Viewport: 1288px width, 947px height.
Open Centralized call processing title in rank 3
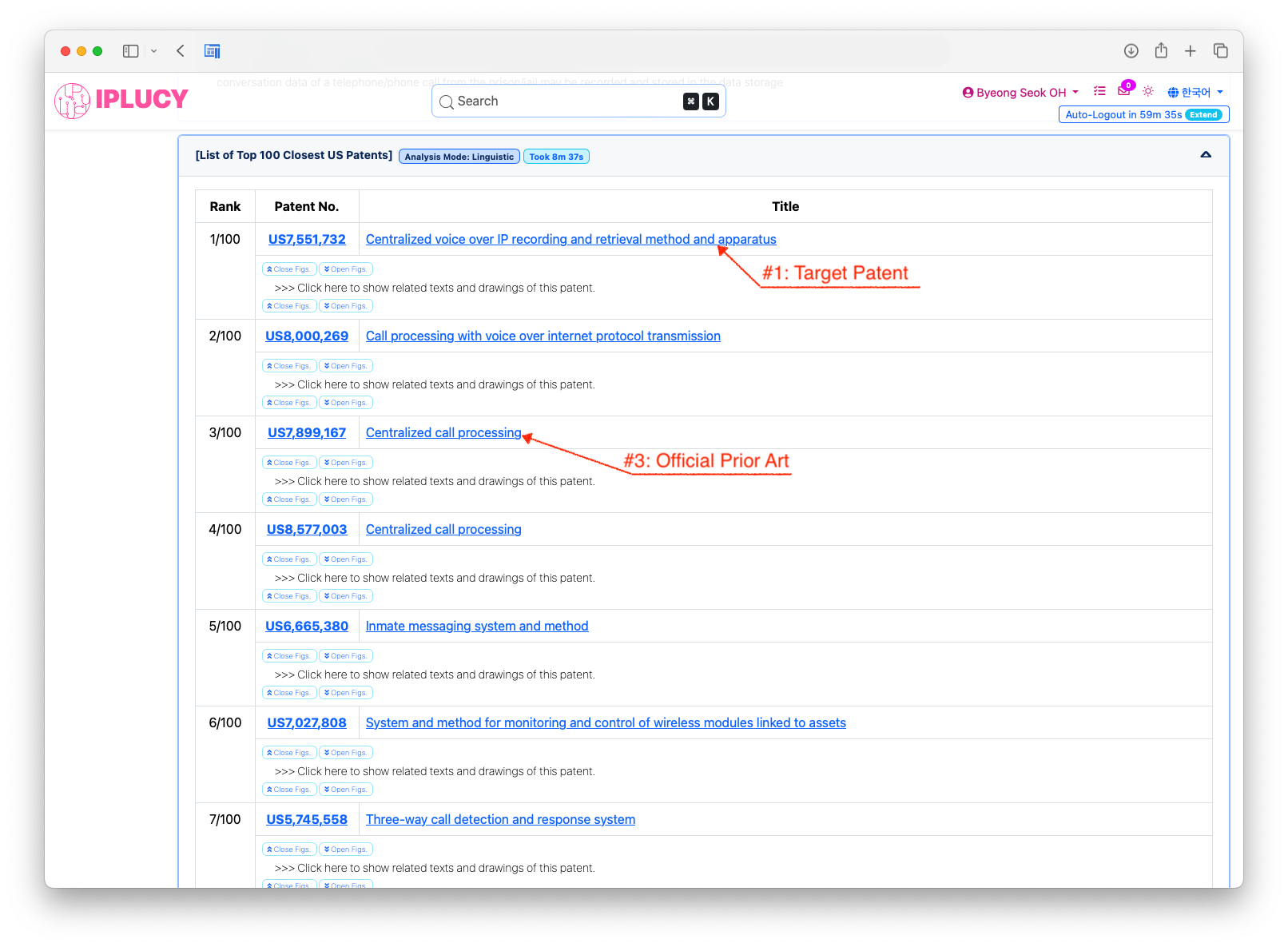click(443, 432)
